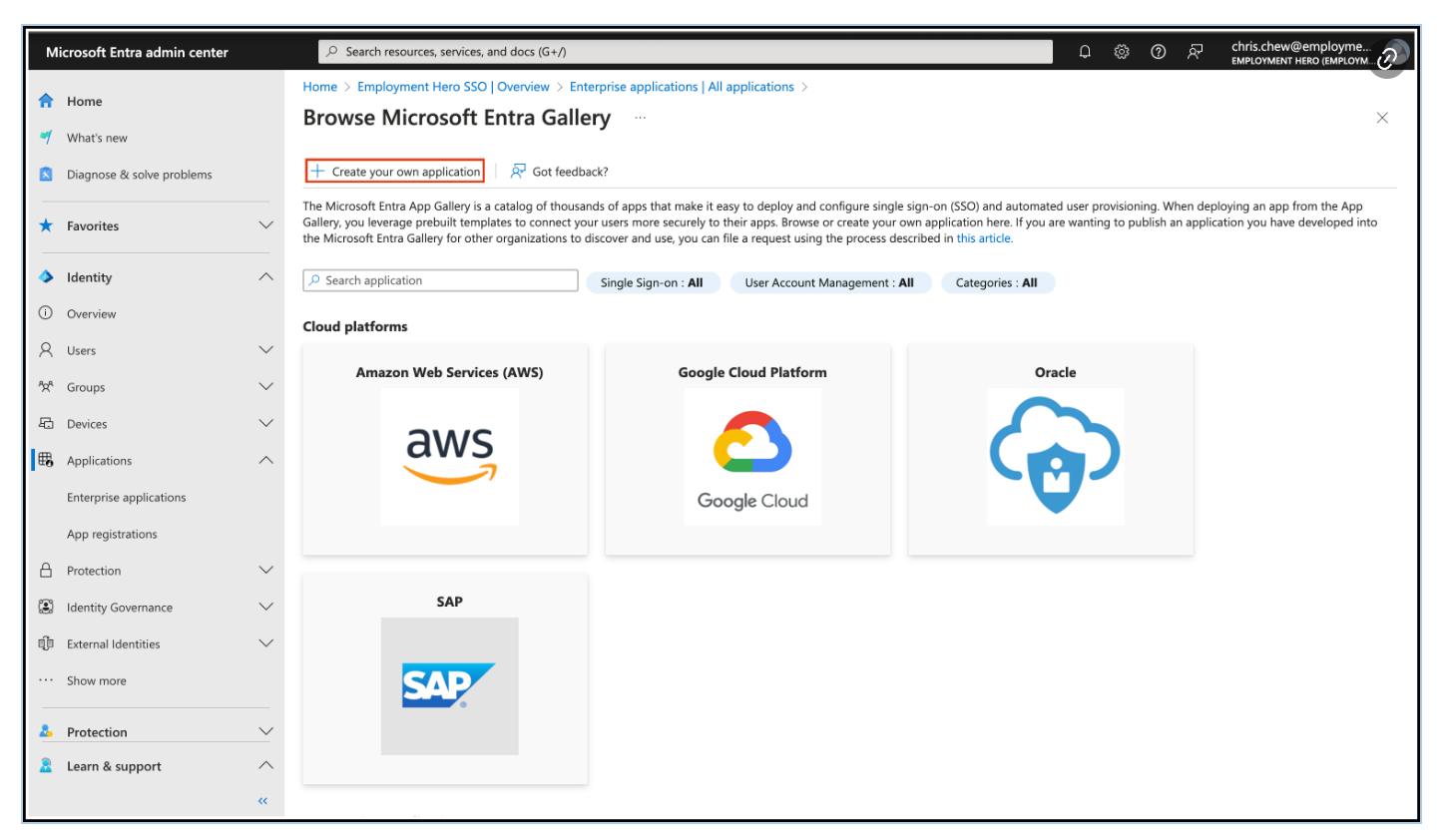The width and height of the screenshot is (1443, 840).
Task: Select Show more in sidebar
Action: [x=97, y=680]
